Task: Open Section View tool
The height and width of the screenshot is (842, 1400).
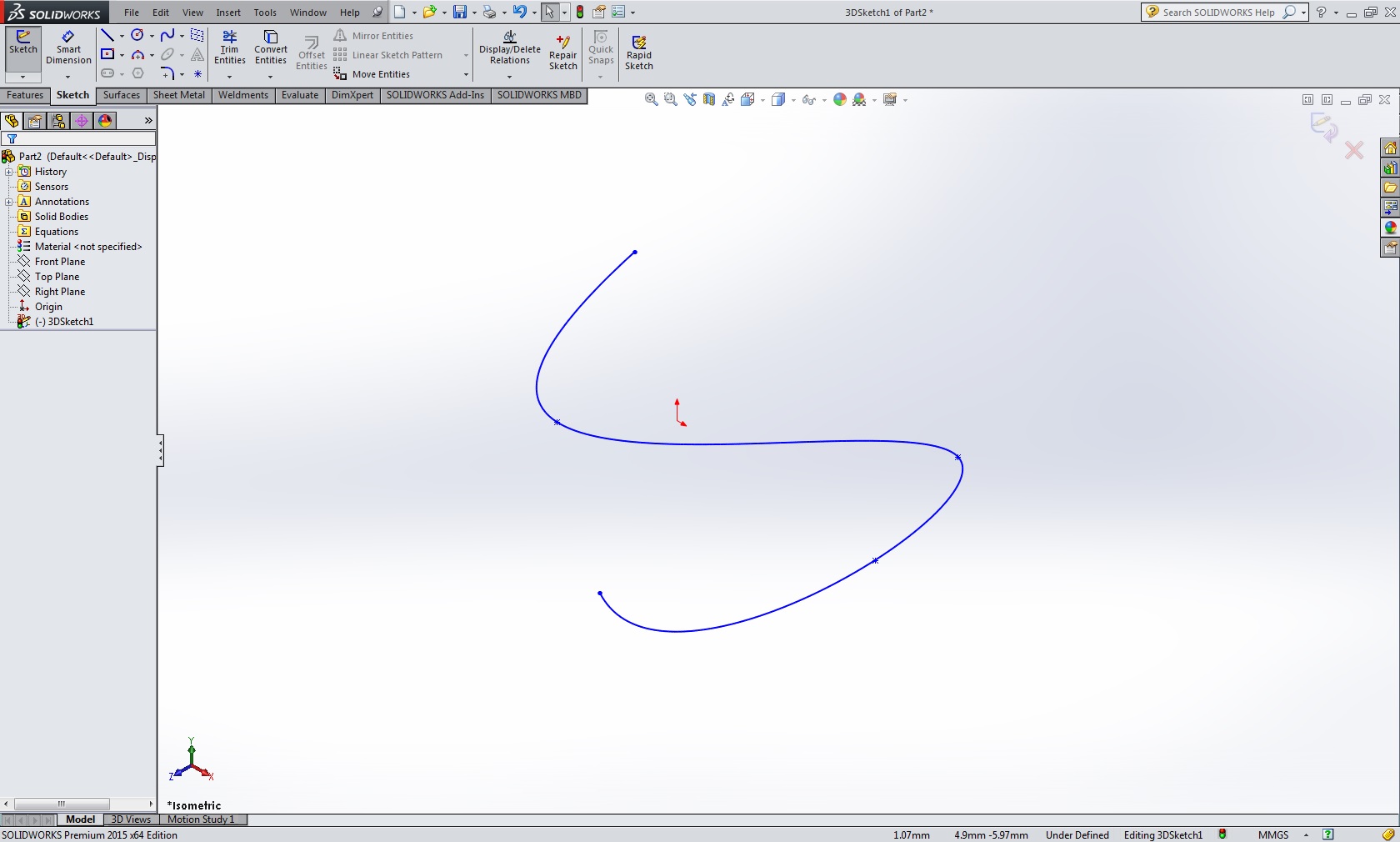Action: 709,100
